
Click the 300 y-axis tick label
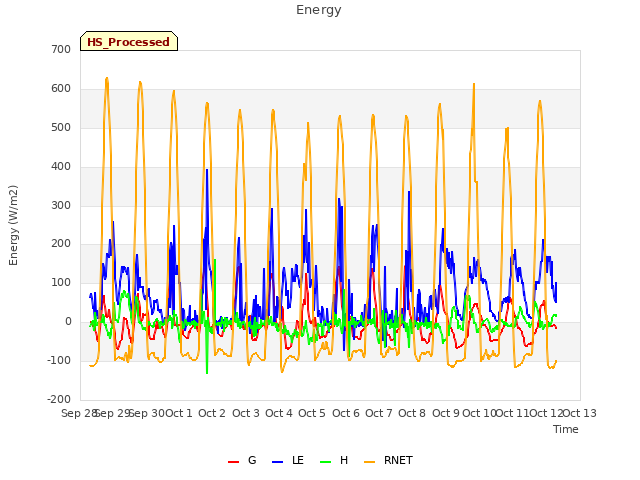pos(61,205)
